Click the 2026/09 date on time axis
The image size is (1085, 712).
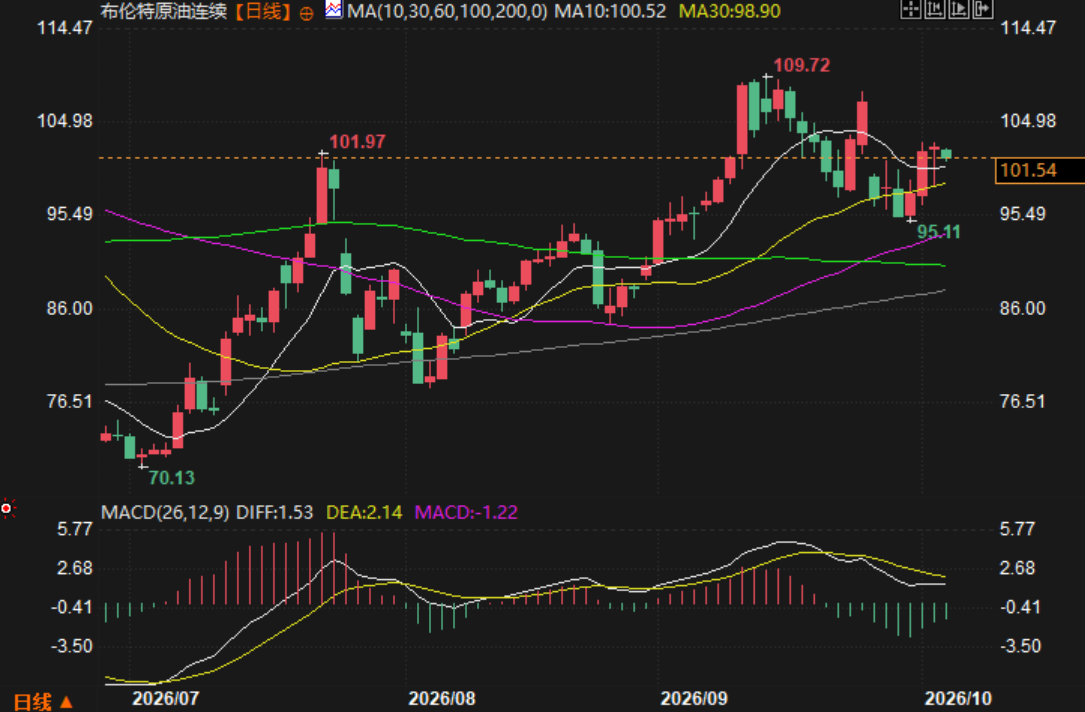pos(694,698)
